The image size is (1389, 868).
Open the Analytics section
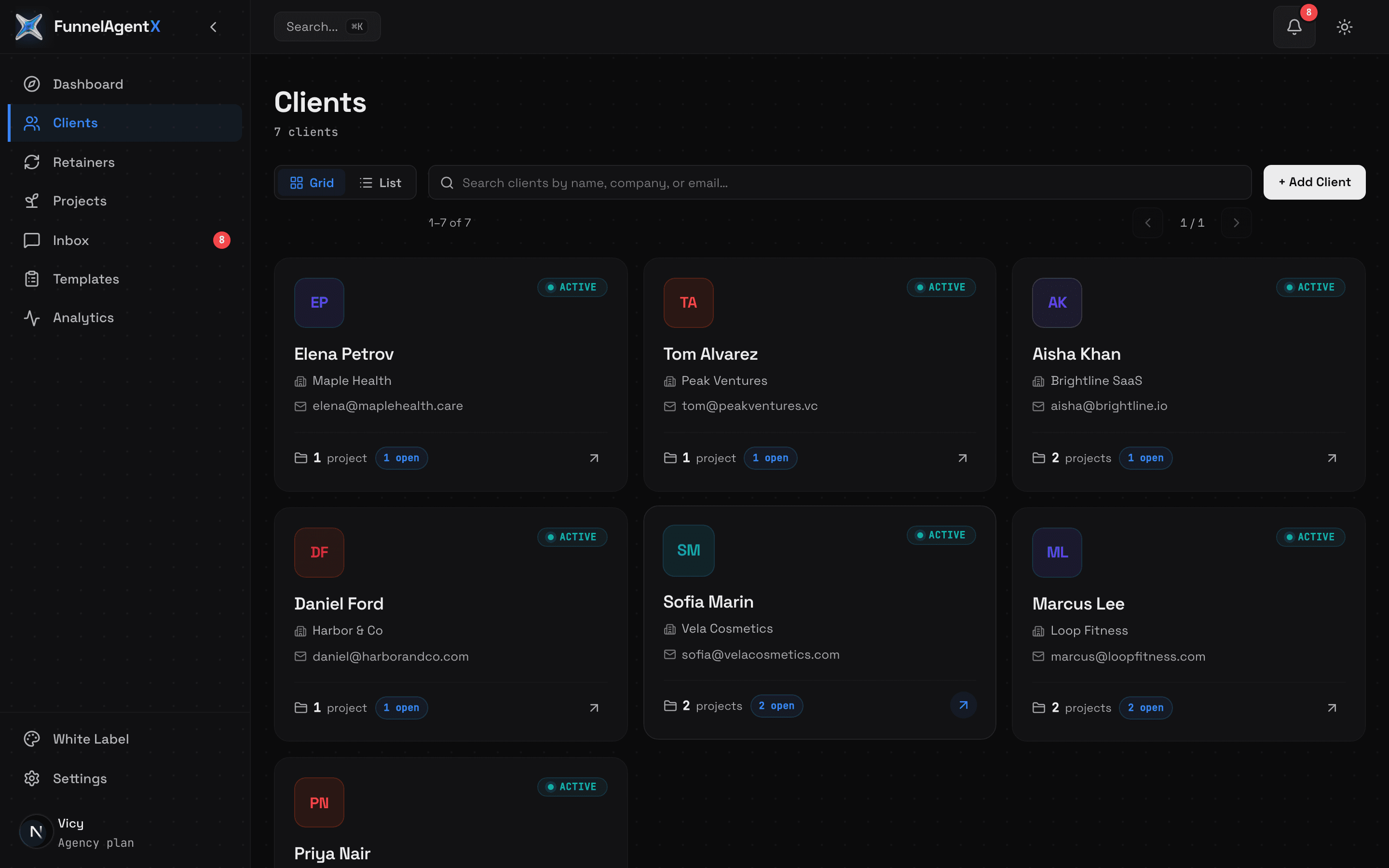pos(125,317)
